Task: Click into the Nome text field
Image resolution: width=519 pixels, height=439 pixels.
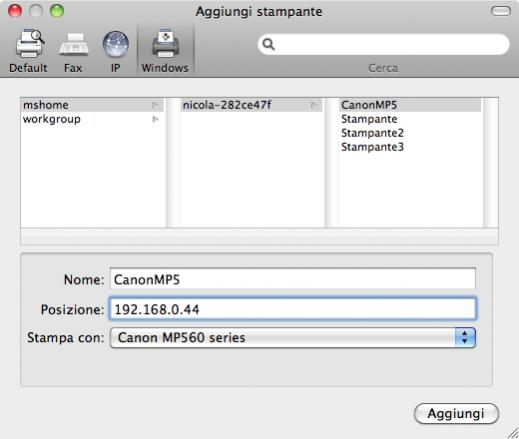Action: click(x=293, y=279)
